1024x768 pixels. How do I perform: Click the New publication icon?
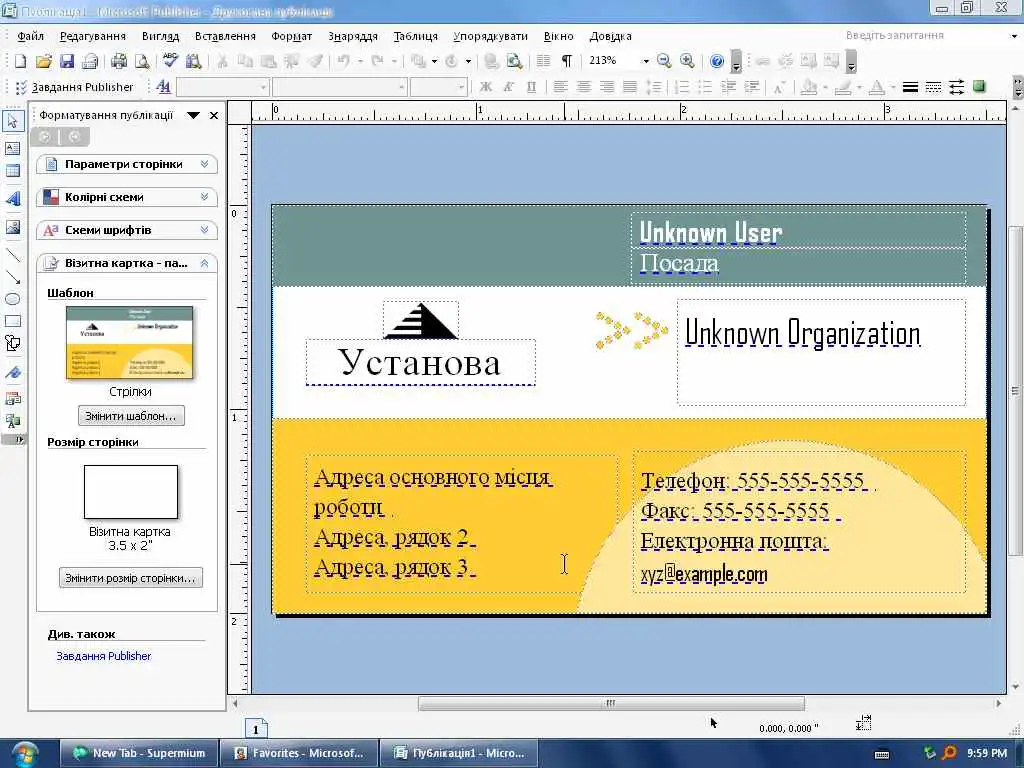click(20, 61)
